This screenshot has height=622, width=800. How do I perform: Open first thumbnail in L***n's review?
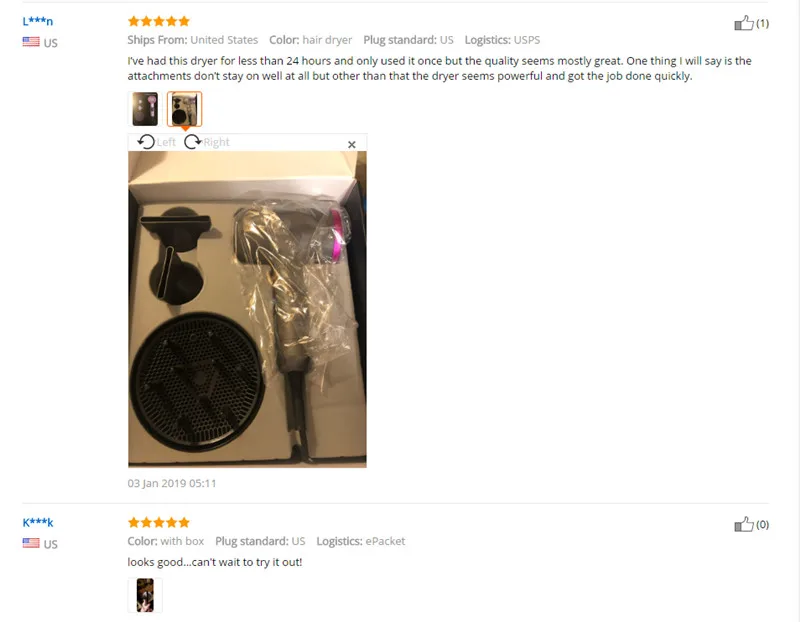[145, 109]
